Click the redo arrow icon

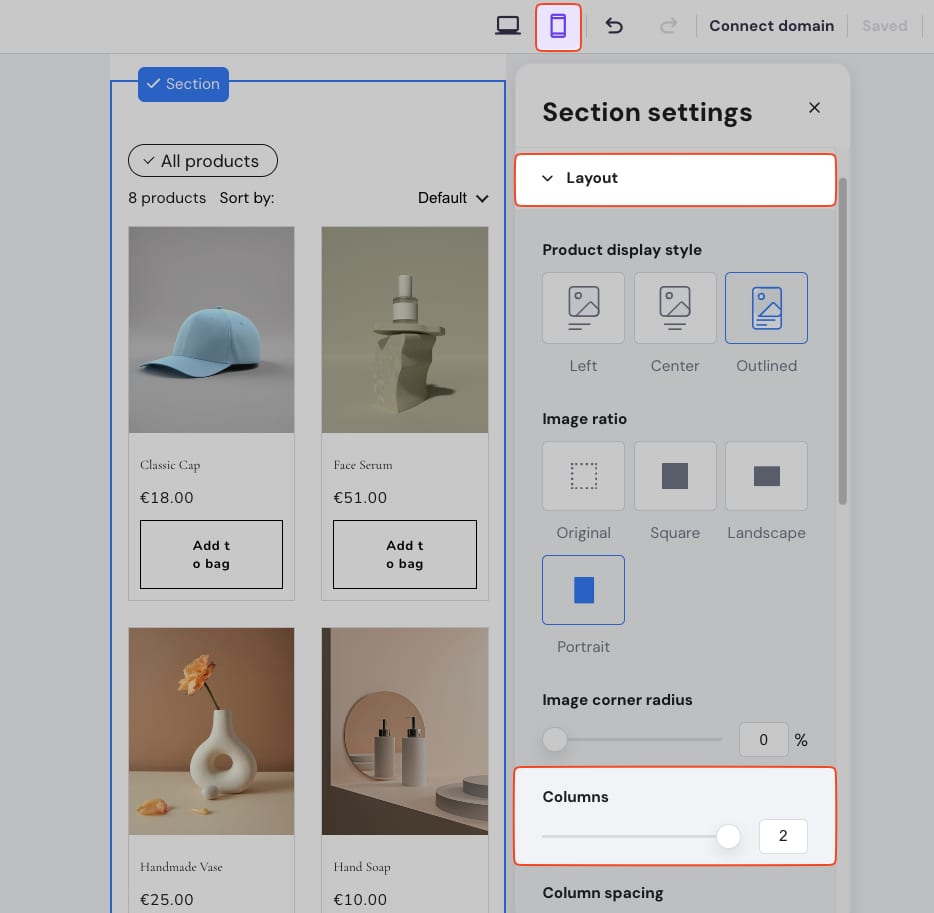tap(668, 26)
